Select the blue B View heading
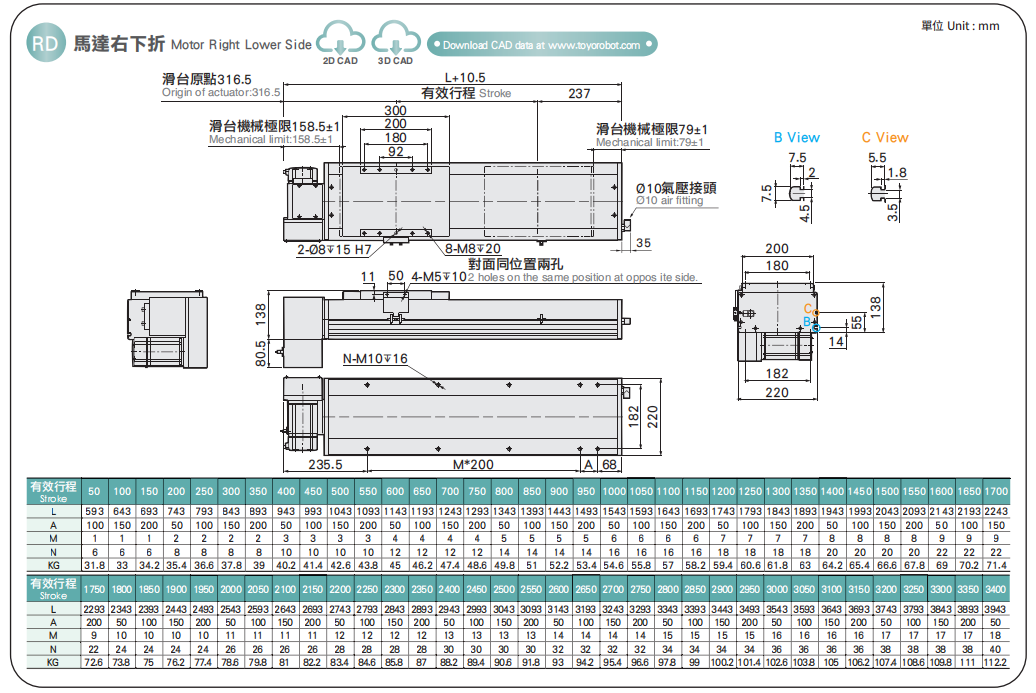The width and height of the screenshot is (1036, 693). click(x=796, y=138)
